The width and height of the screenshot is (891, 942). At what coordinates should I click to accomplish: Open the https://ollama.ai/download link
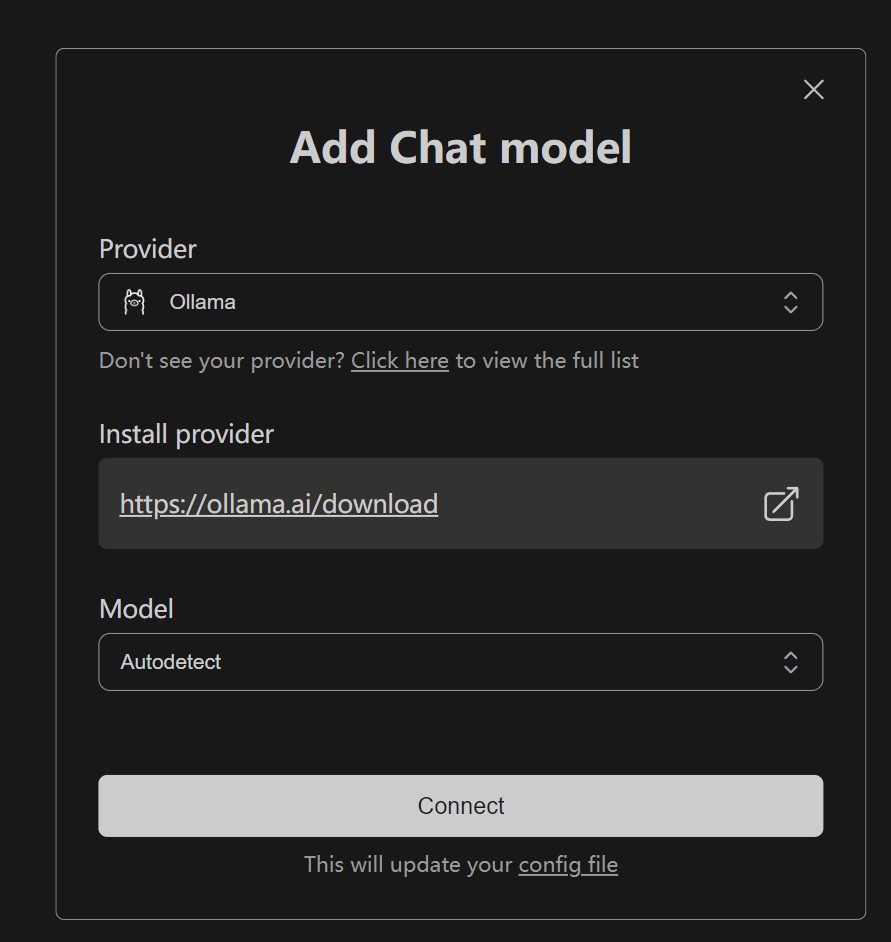(x=279, y=503)
